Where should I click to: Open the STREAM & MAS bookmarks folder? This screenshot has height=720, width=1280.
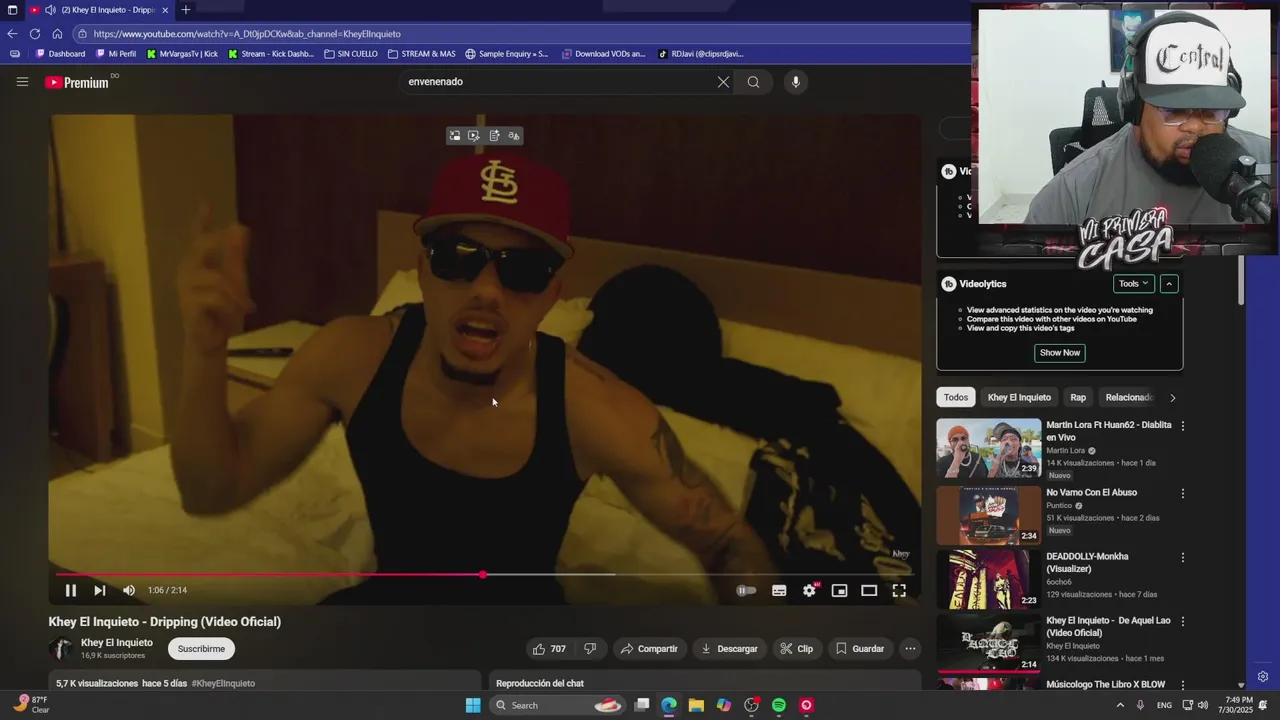pyautogui.click(x=421, y=54)
